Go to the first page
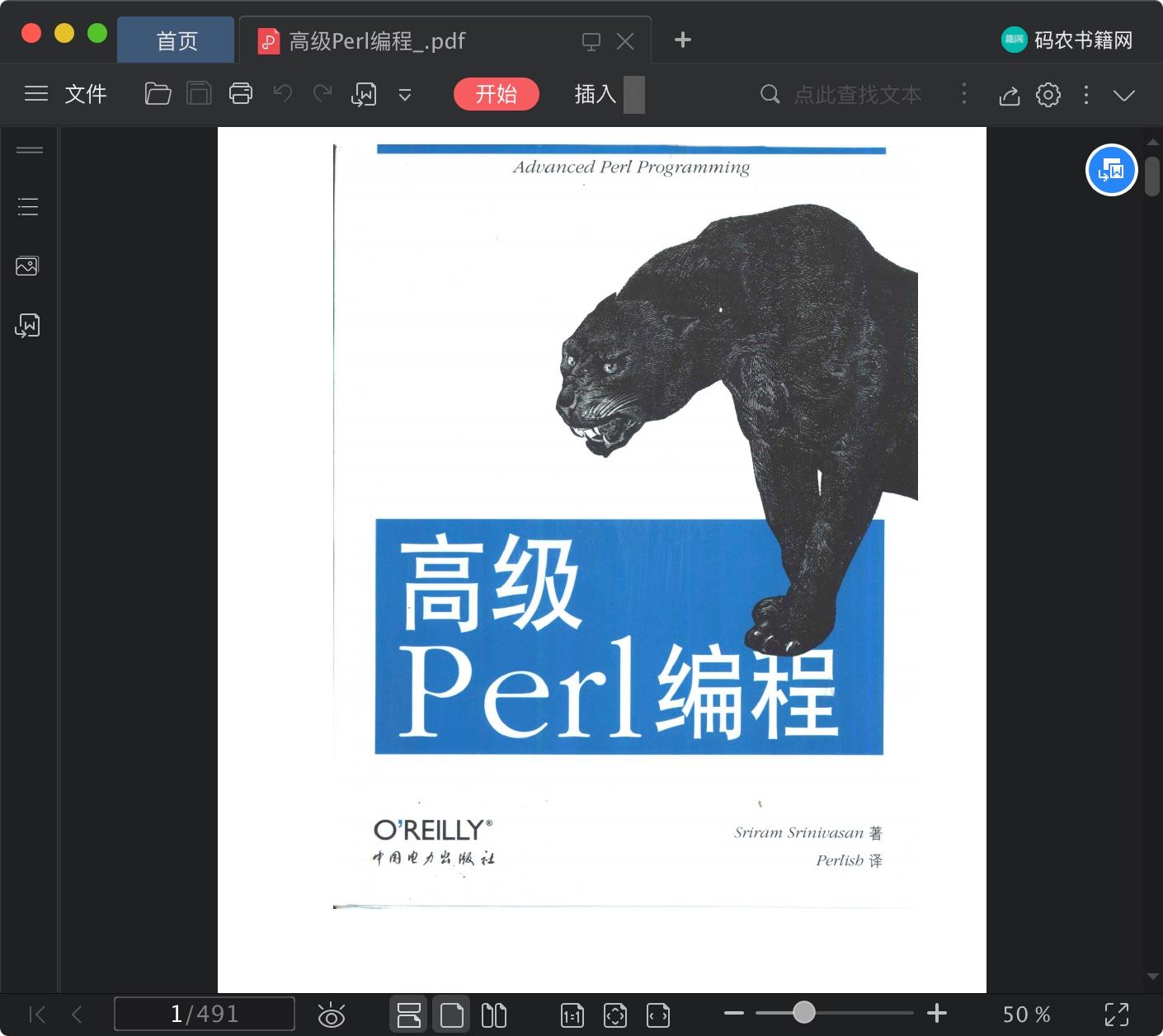The height and width of the screenshot is (1036, 1163). [x=37, y=1014]
